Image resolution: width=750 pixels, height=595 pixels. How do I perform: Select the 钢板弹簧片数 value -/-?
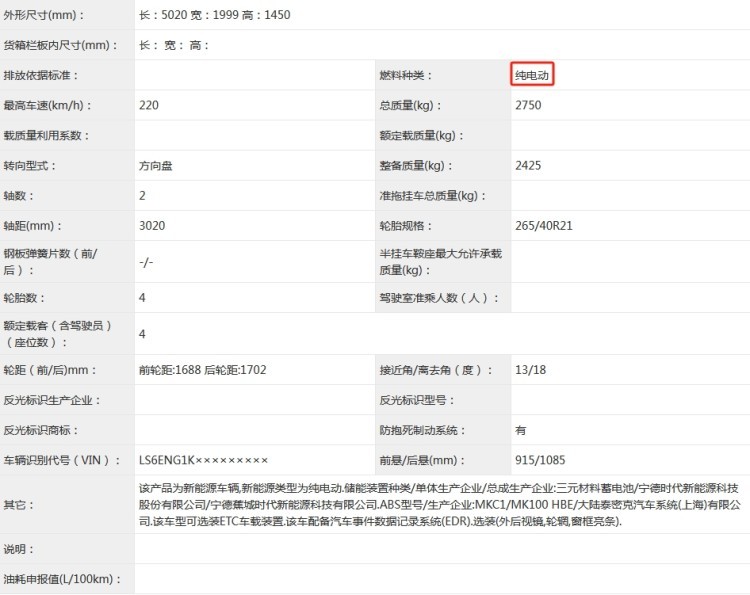[146, 261]
